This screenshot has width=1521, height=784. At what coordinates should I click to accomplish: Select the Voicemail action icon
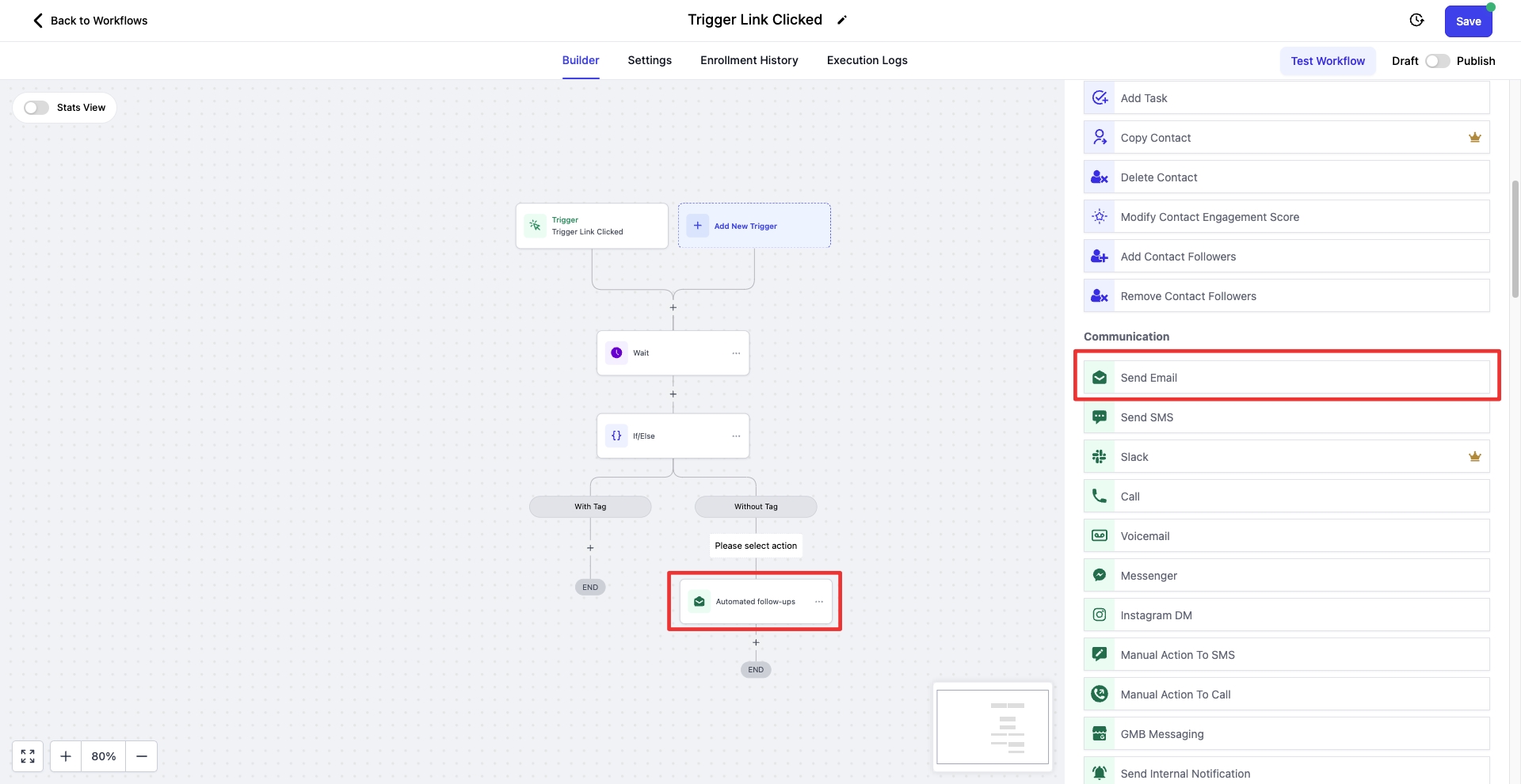1100,536
